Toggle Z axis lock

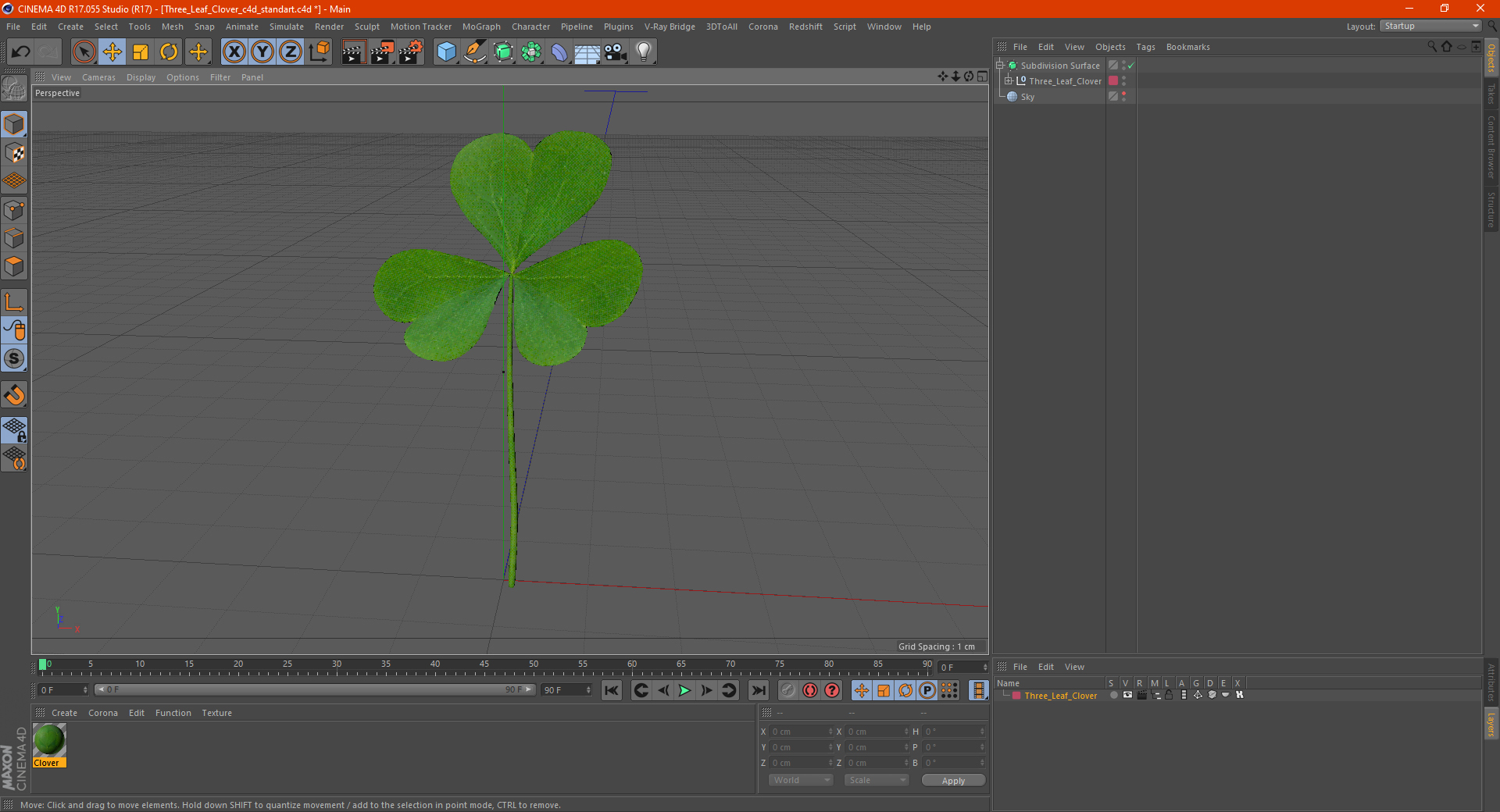291,52
